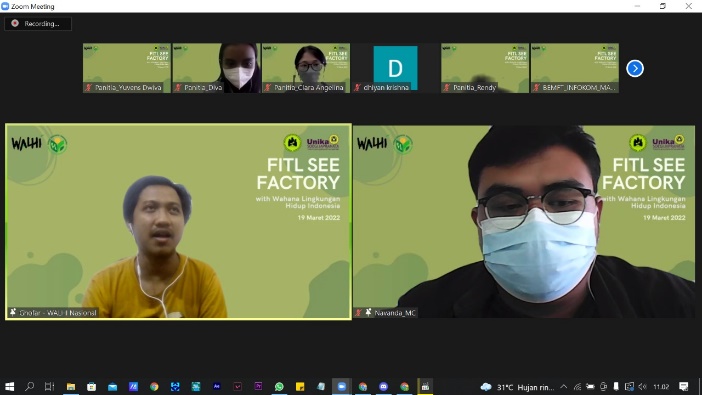Image resolution: width=702 pixels, height=395 pixels.
Task: Select the Panitia_Diva video thumbnail
Action: tap(216, 68)
